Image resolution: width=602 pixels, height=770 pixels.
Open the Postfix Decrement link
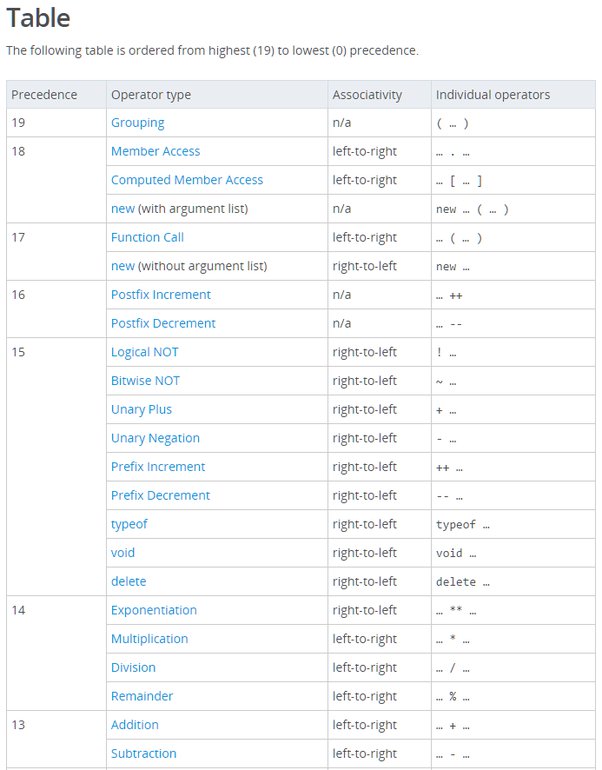tap(163, 323)
